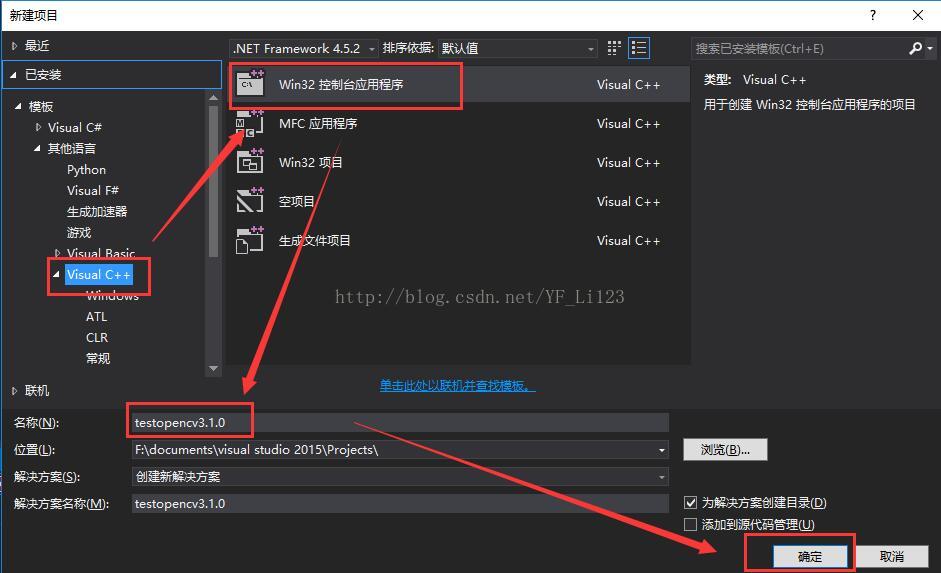The height and width of the screenshot is (573, 941).
Task: Click the template tree scrollbar thumb
Action: (x=214, y=181)
